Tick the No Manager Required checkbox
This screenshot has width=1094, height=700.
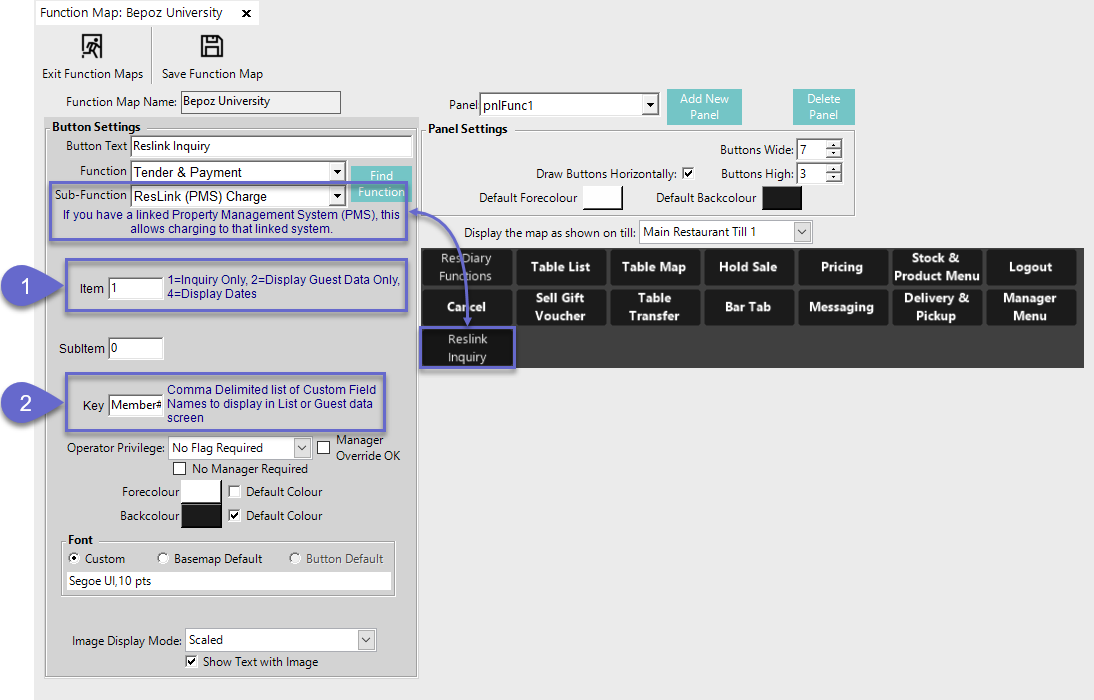(179, 469)
